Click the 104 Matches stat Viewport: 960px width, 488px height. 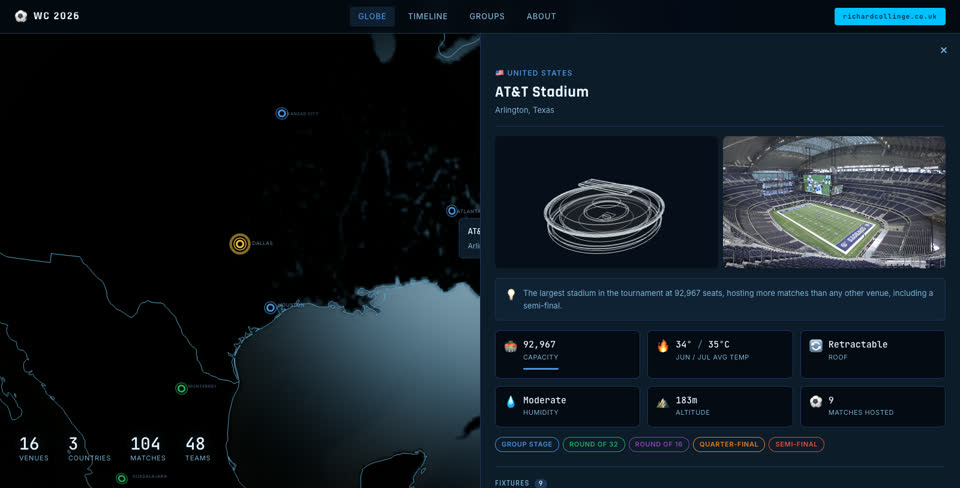tap(148, 448)
